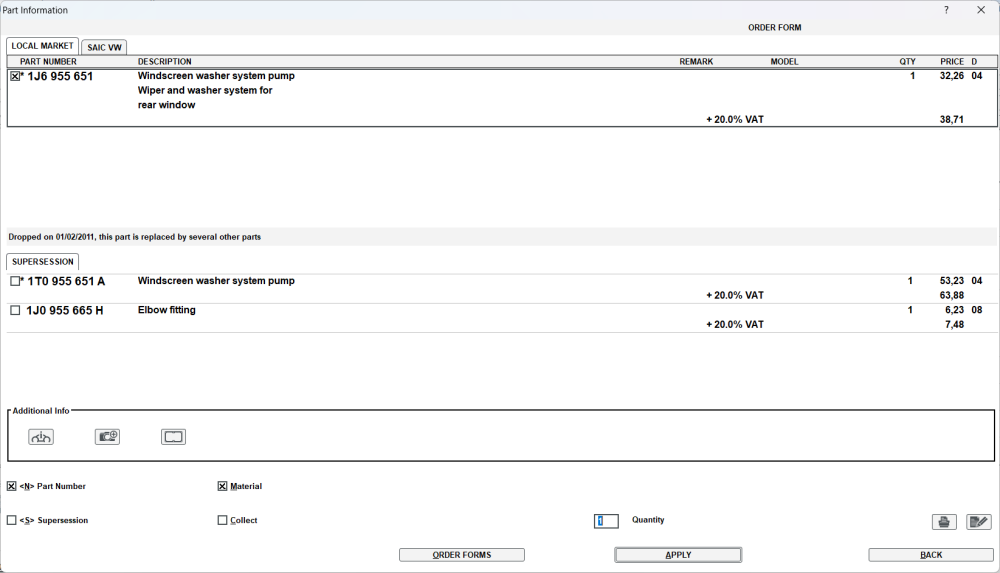Select part number 1J0 955 665 H

(x=64, y=311)
